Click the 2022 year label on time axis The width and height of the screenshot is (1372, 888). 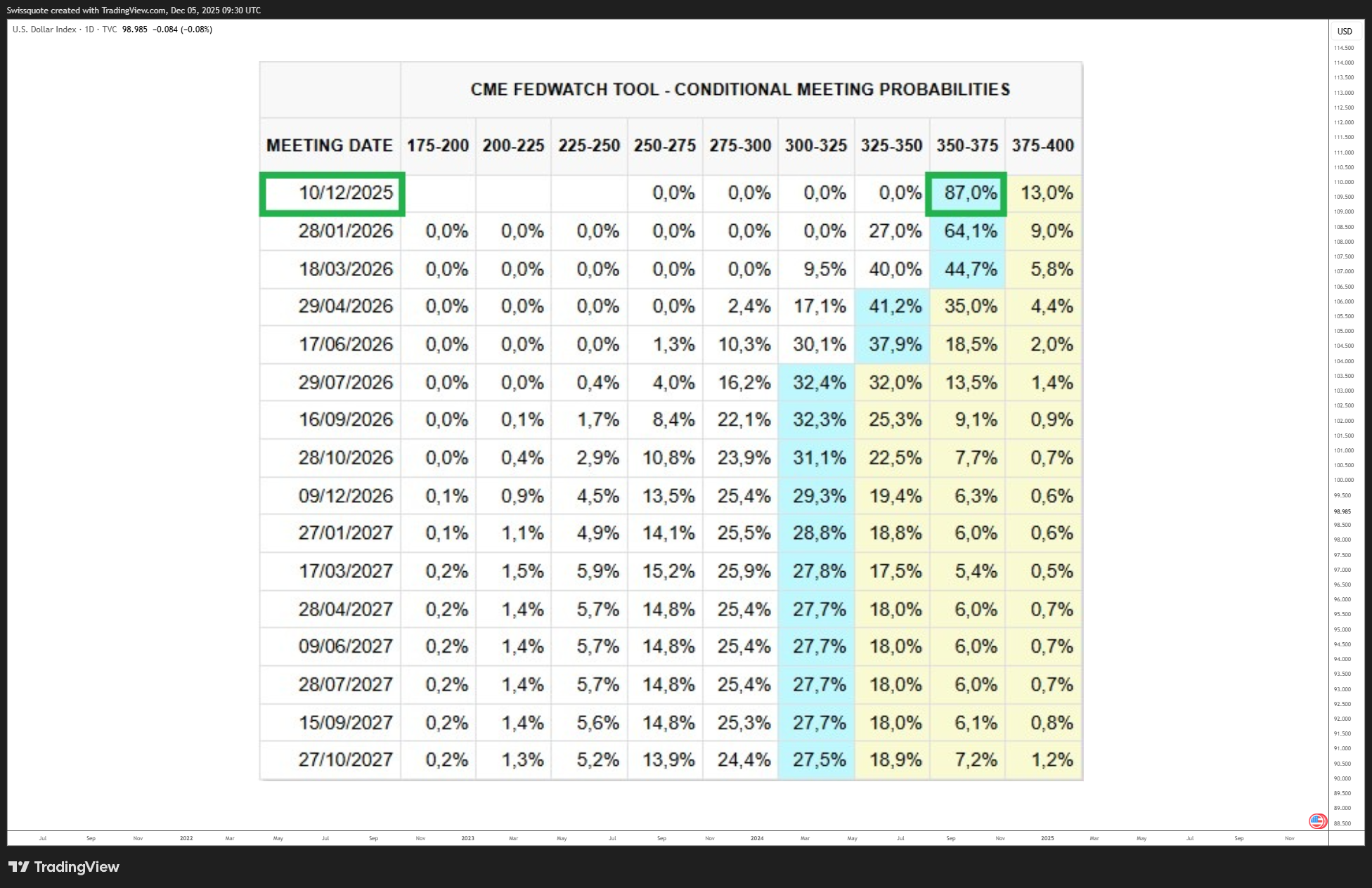click(x=186, y=838)
